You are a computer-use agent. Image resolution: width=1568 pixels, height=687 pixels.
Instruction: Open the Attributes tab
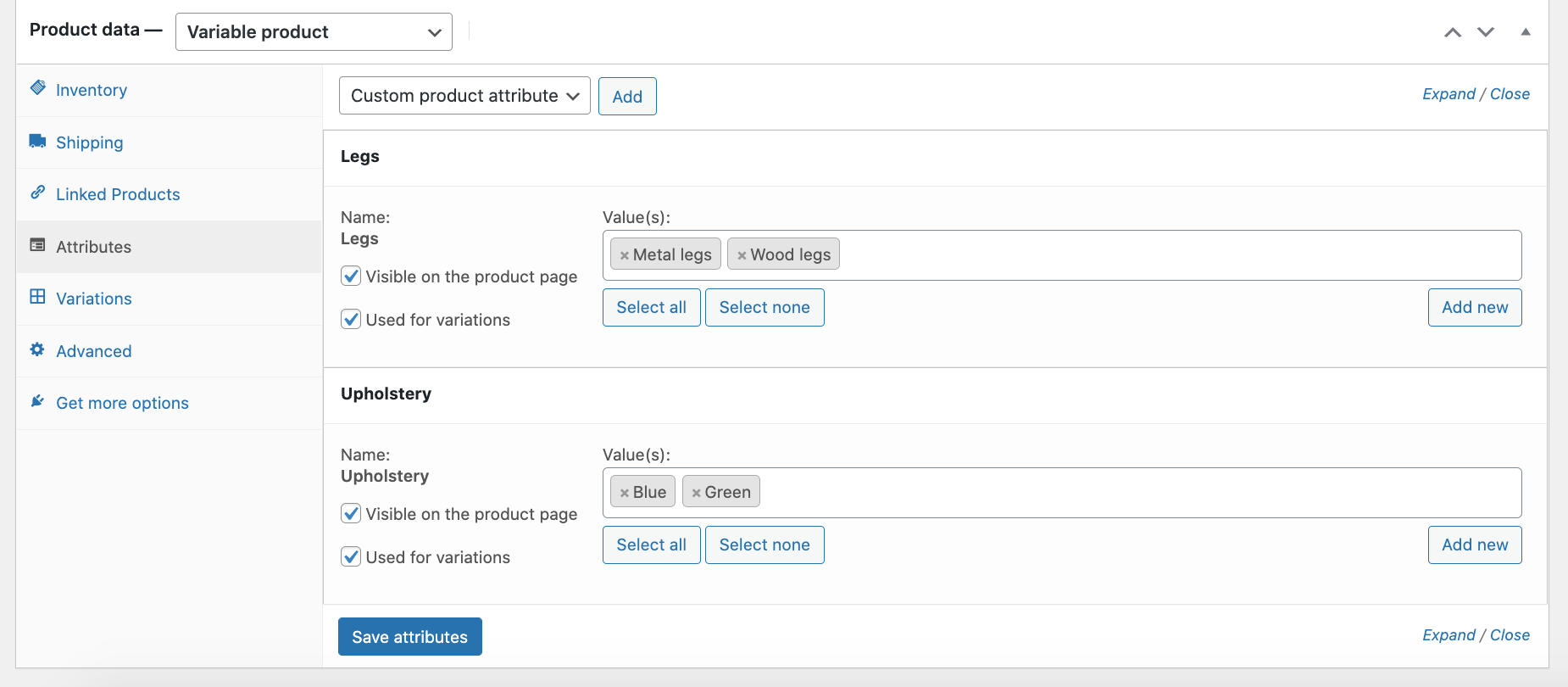pos(93,247)
